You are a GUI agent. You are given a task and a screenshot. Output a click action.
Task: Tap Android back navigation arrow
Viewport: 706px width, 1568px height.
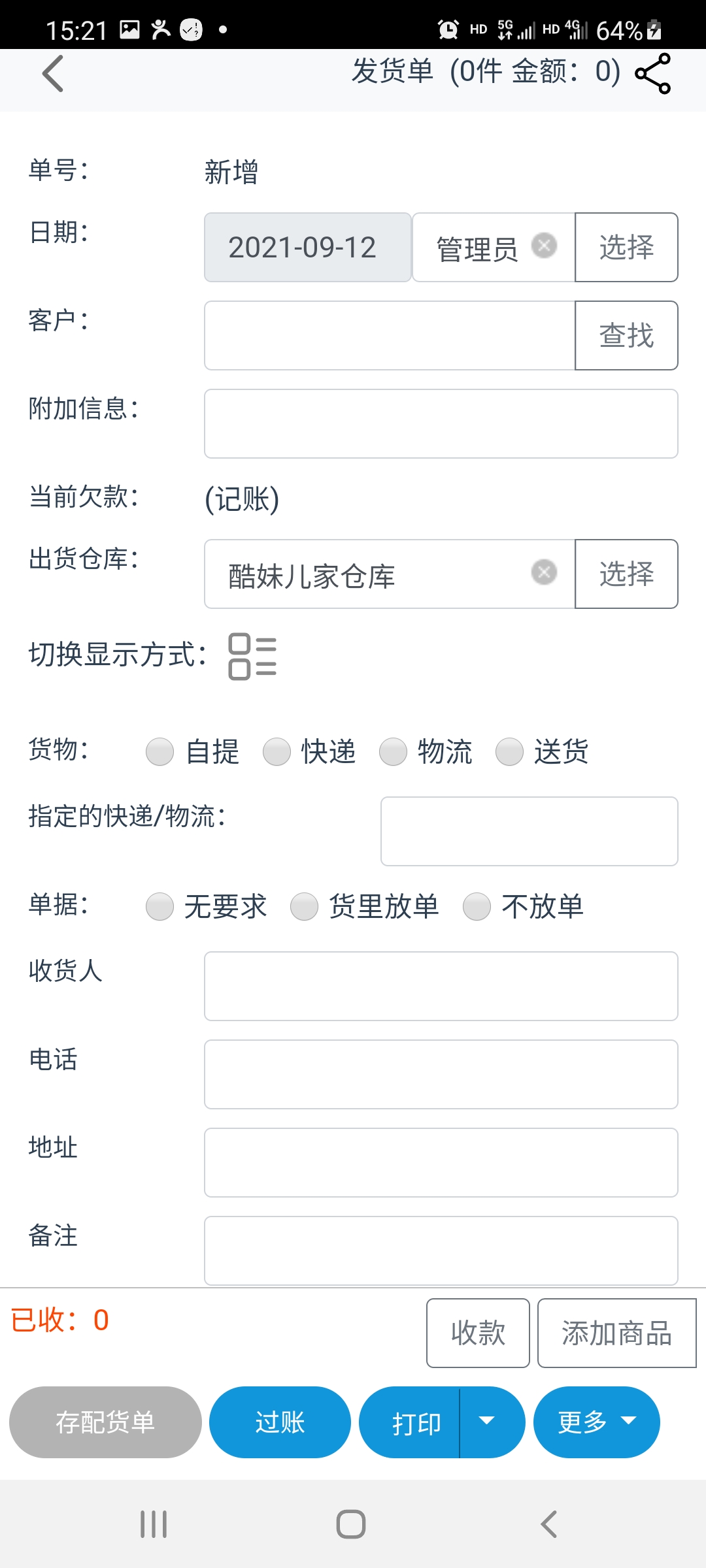click(549, 1524)
